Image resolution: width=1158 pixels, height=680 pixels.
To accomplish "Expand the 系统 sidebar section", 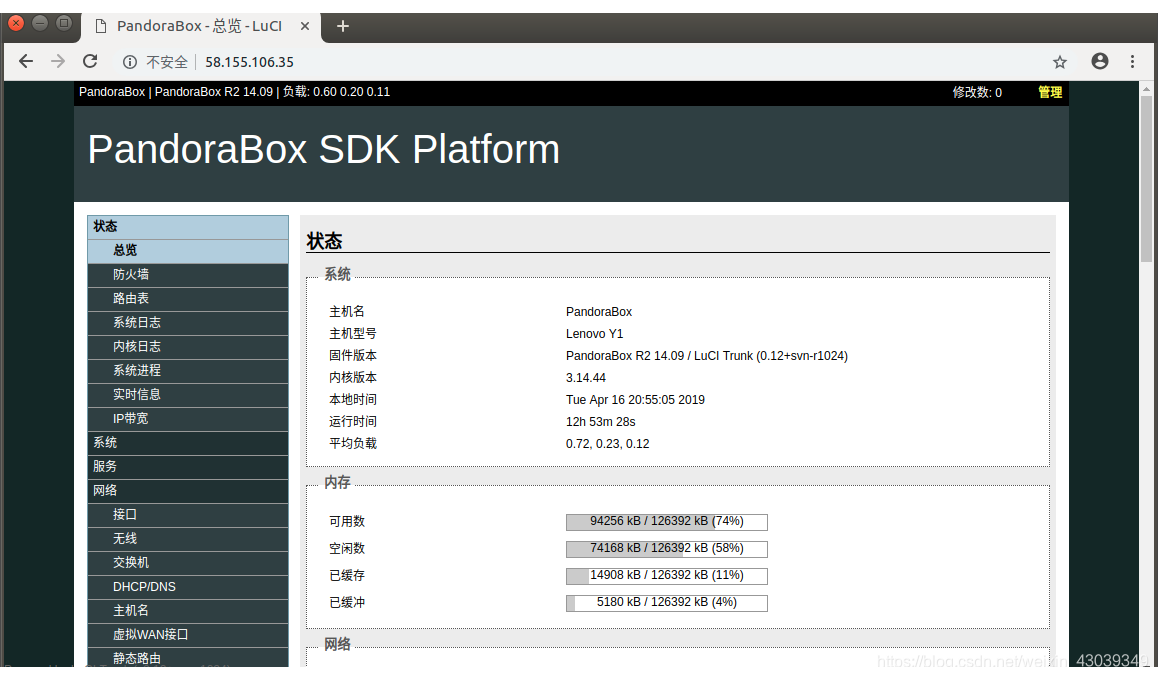I will 188,443.
